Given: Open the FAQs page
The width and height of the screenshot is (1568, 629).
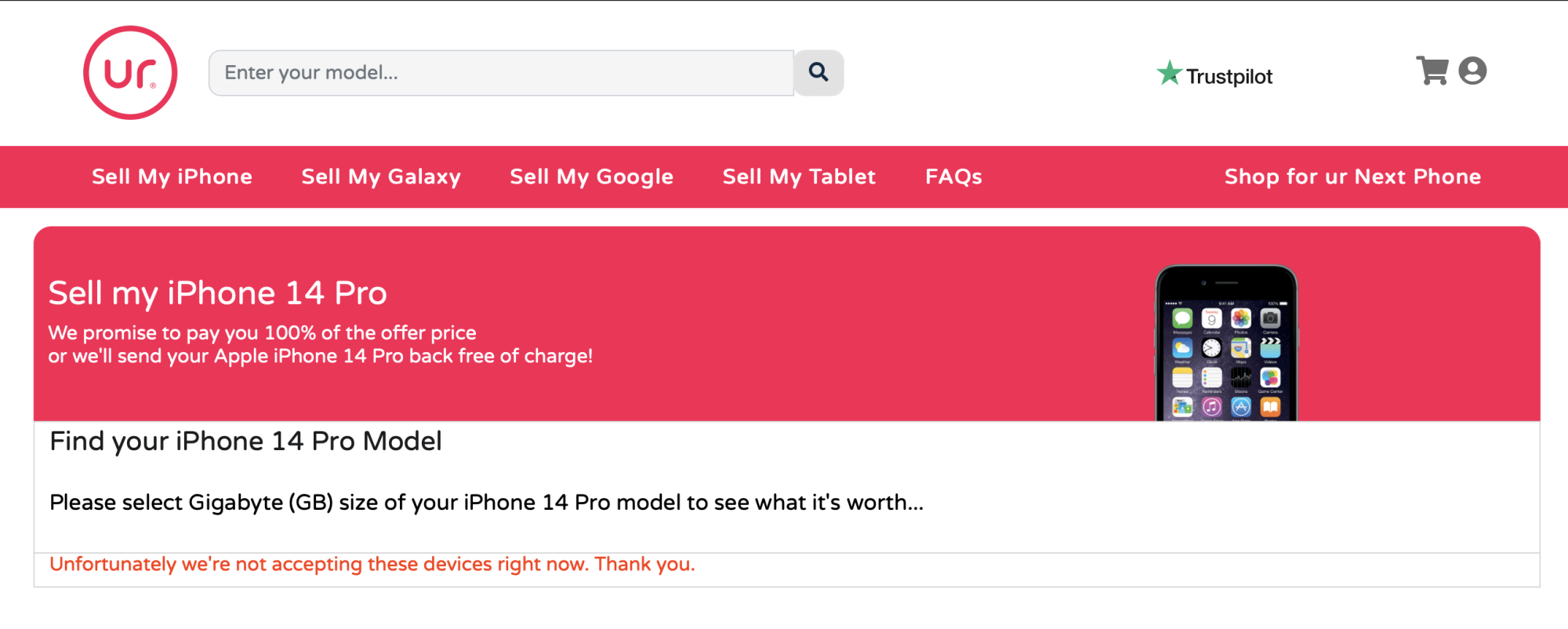Looking at the screenshot, I should coord(953,176).
